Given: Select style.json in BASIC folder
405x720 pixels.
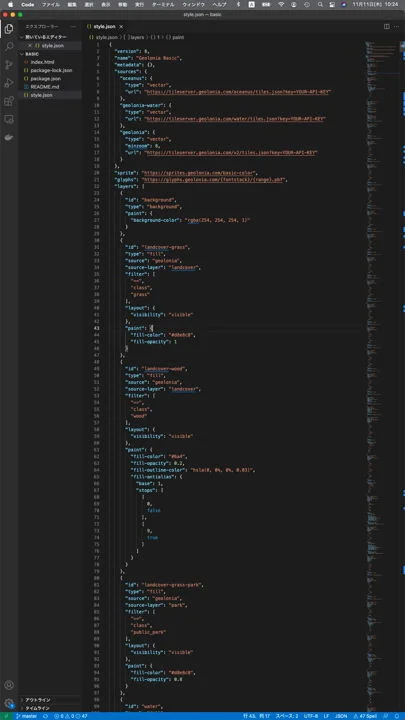Looking at the screenshot, I should click(x=50, y=95).
